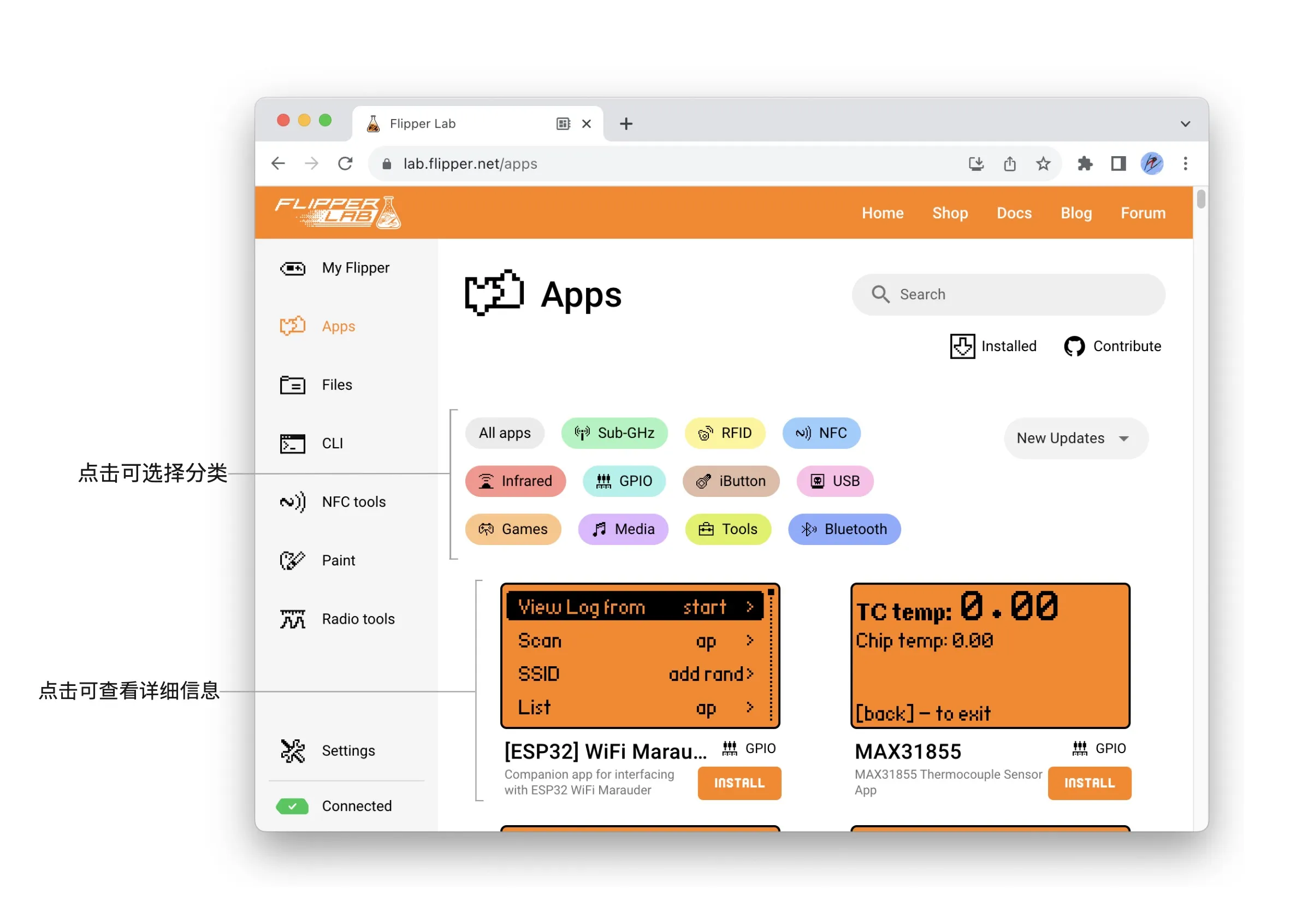The width and height of the screenshot is (1290, 924).
Task: Open the Chrome three-dot menu
Action: coord(1185,164)
